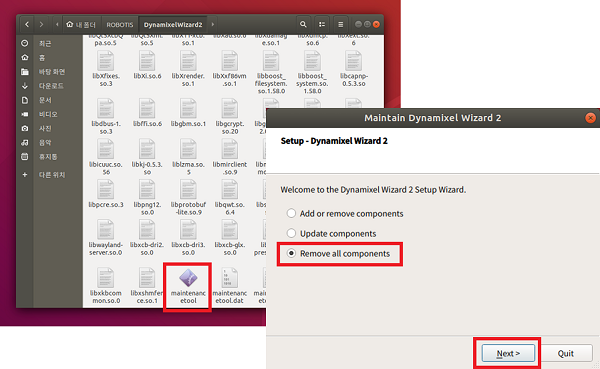
Task: Expand the path bar left arrow
Action: click(x=57, y=24)
